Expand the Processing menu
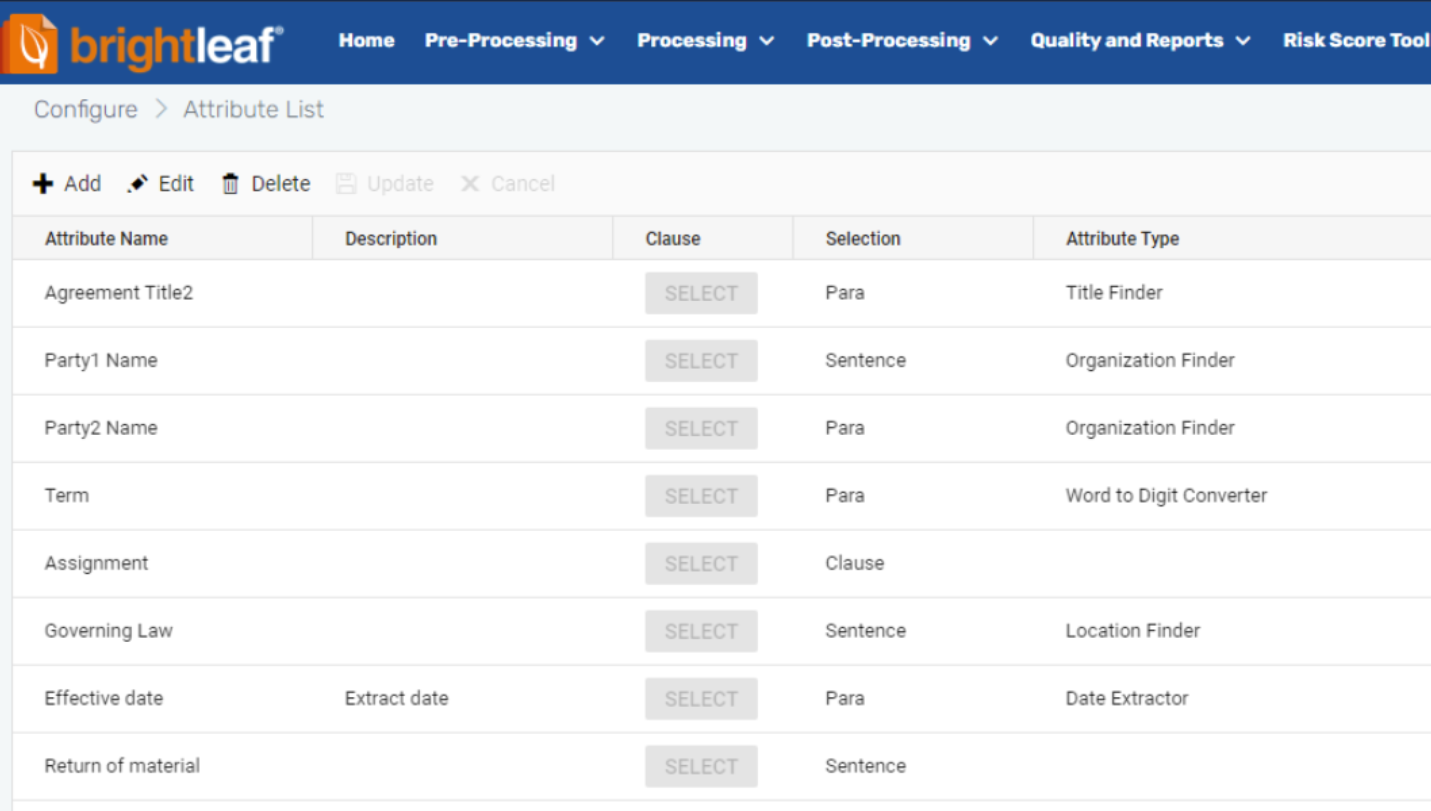1431x811 pixels. pyautogui.click(x=694, y=40)
